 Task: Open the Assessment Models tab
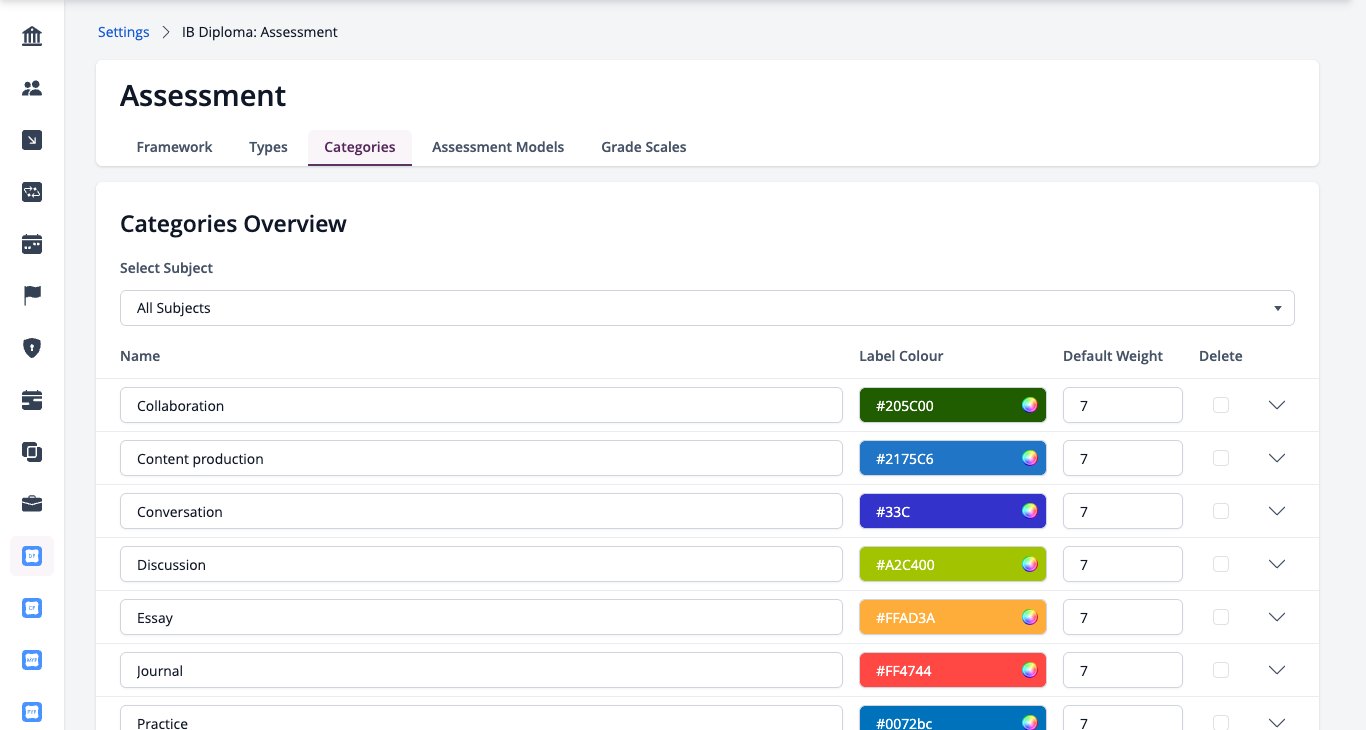[x=498, y=147]
